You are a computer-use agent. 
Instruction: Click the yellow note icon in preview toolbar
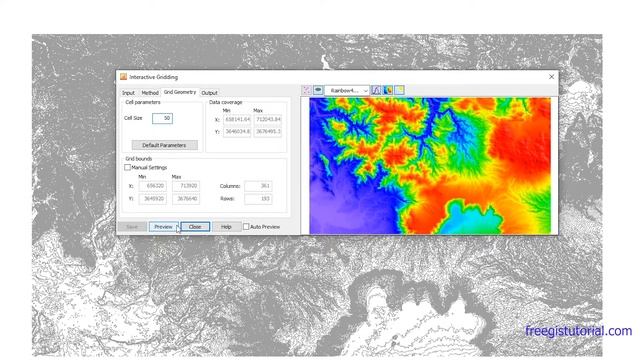399,90
